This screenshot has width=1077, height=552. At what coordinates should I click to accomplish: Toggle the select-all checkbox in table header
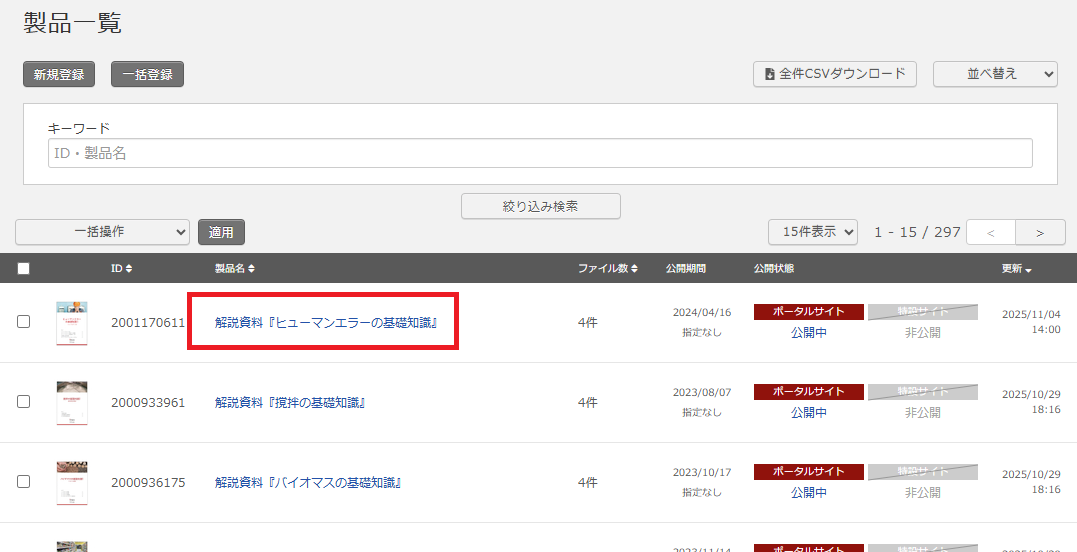coord(24,268)
